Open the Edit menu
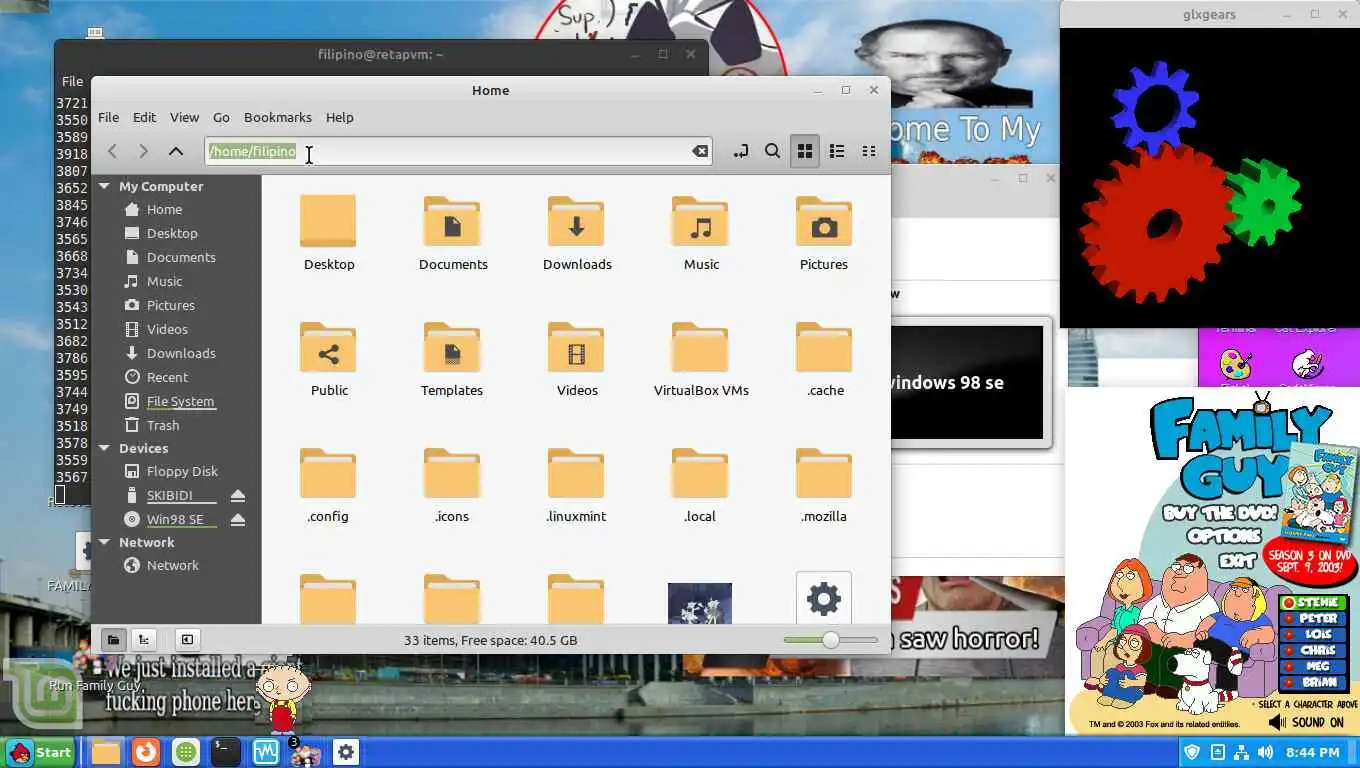This screenshot has height=768, width=1360. point(144,117)
